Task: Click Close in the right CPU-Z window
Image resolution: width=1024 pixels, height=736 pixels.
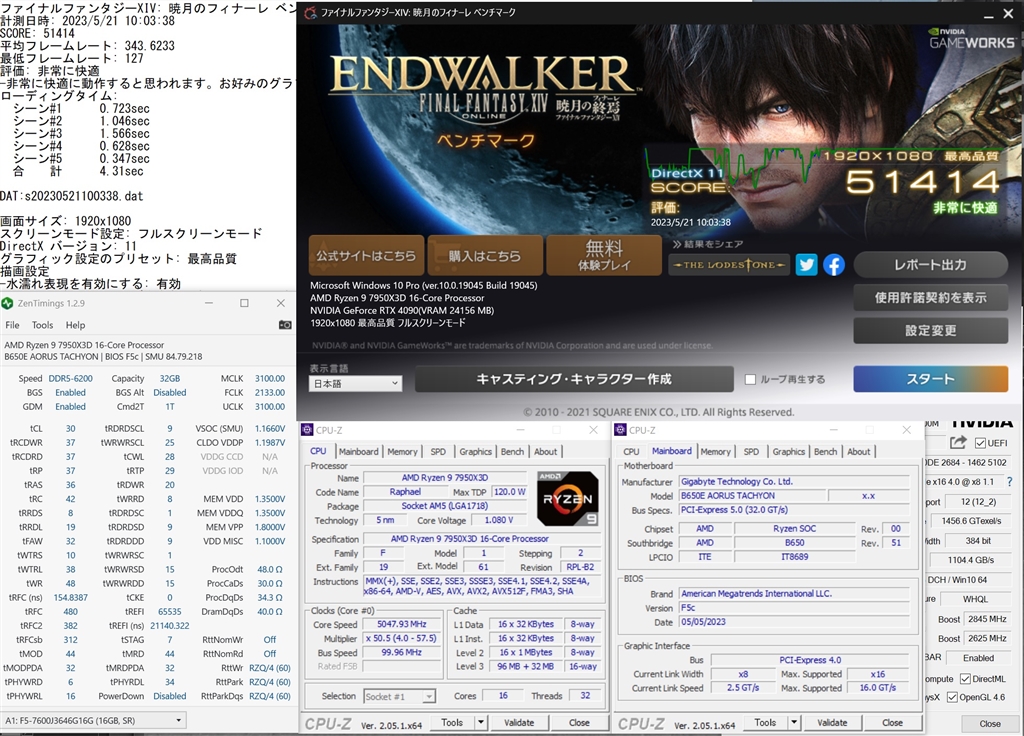Action: (x=893, y=722)
